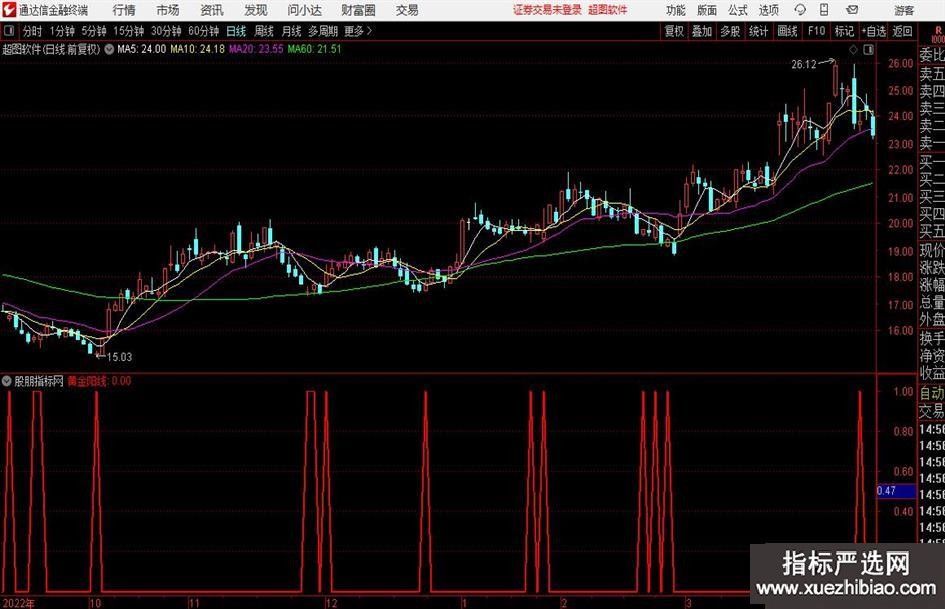Open the mobile phone icon
The image size is (945, 609).
click(x=824, y=10)
